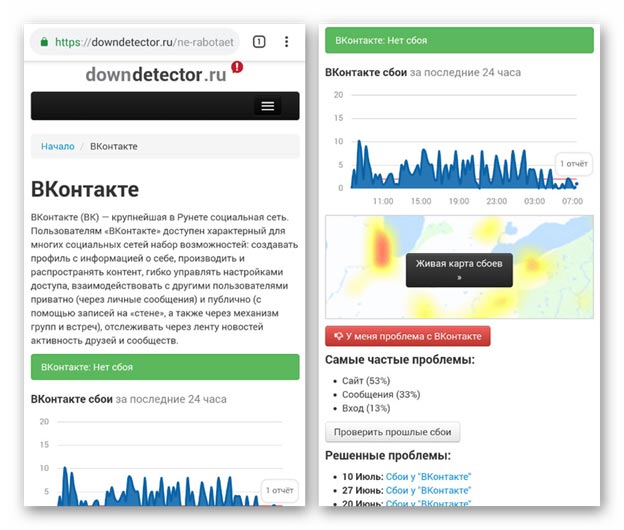Click Проверить прошлые сбои button
The image size is (624, 530).
point(393,432)
